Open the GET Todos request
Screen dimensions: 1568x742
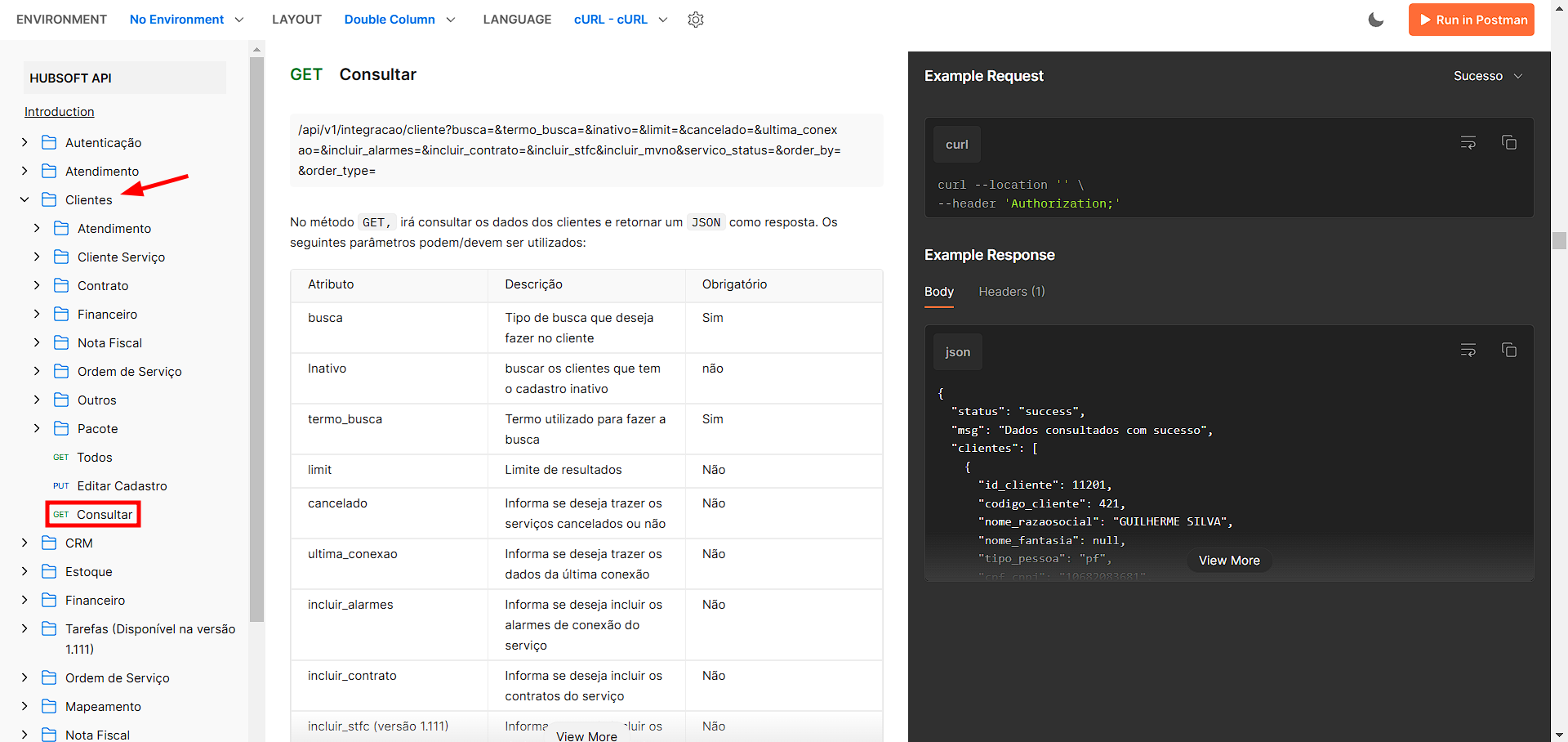click(x=82, y=458)
